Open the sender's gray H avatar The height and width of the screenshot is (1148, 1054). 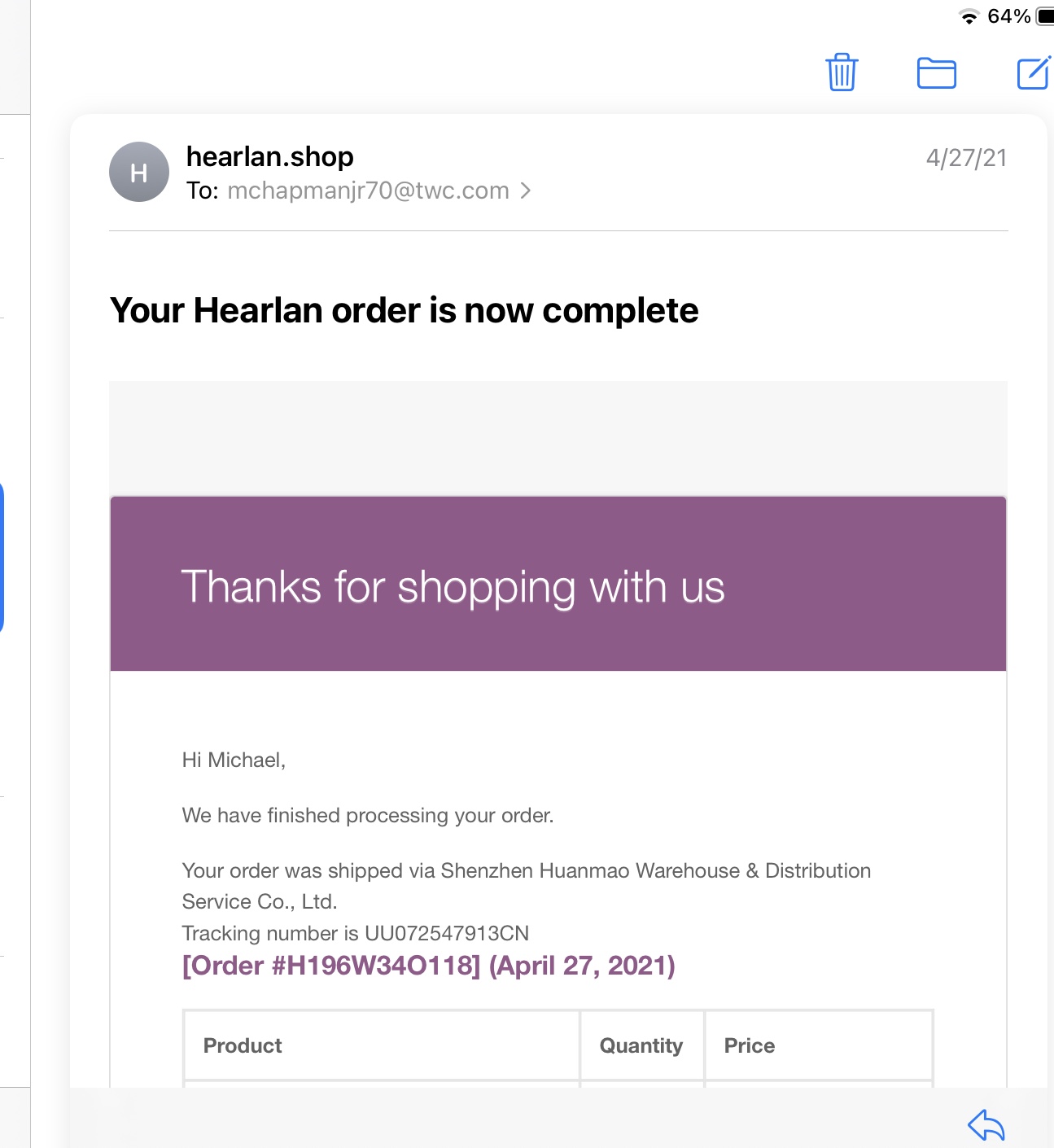click(139, 172)
